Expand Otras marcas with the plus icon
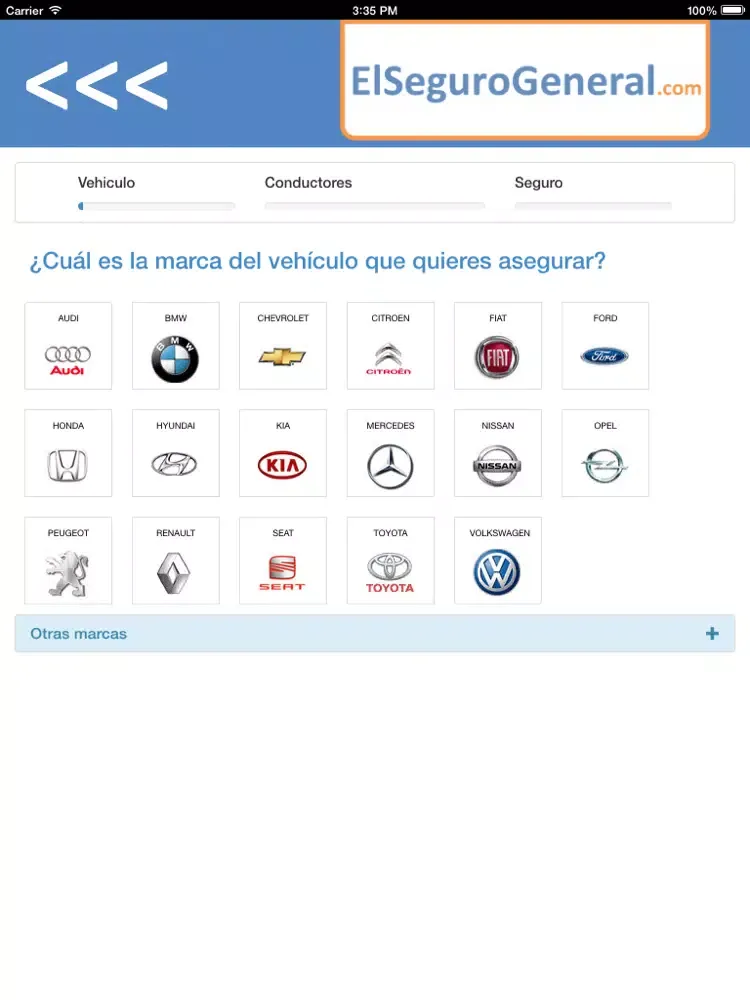This screenshot has width=750, height=1000. point(712,633)
